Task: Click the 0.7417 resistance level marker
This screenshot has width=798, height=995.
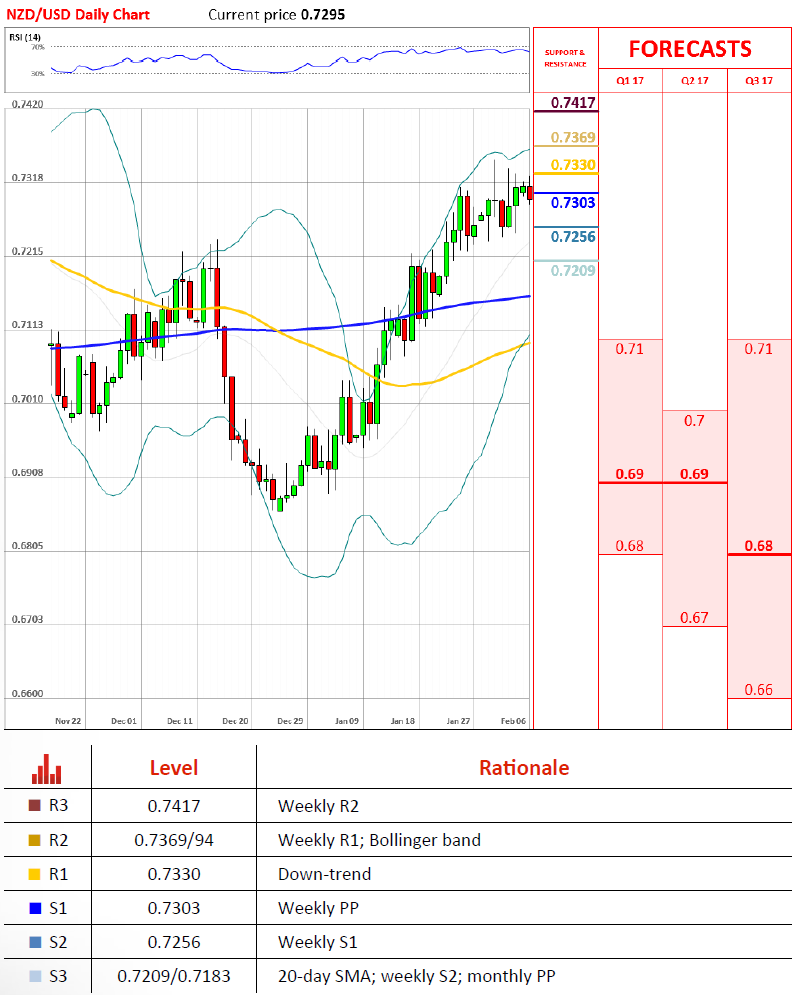Action: 573,103
